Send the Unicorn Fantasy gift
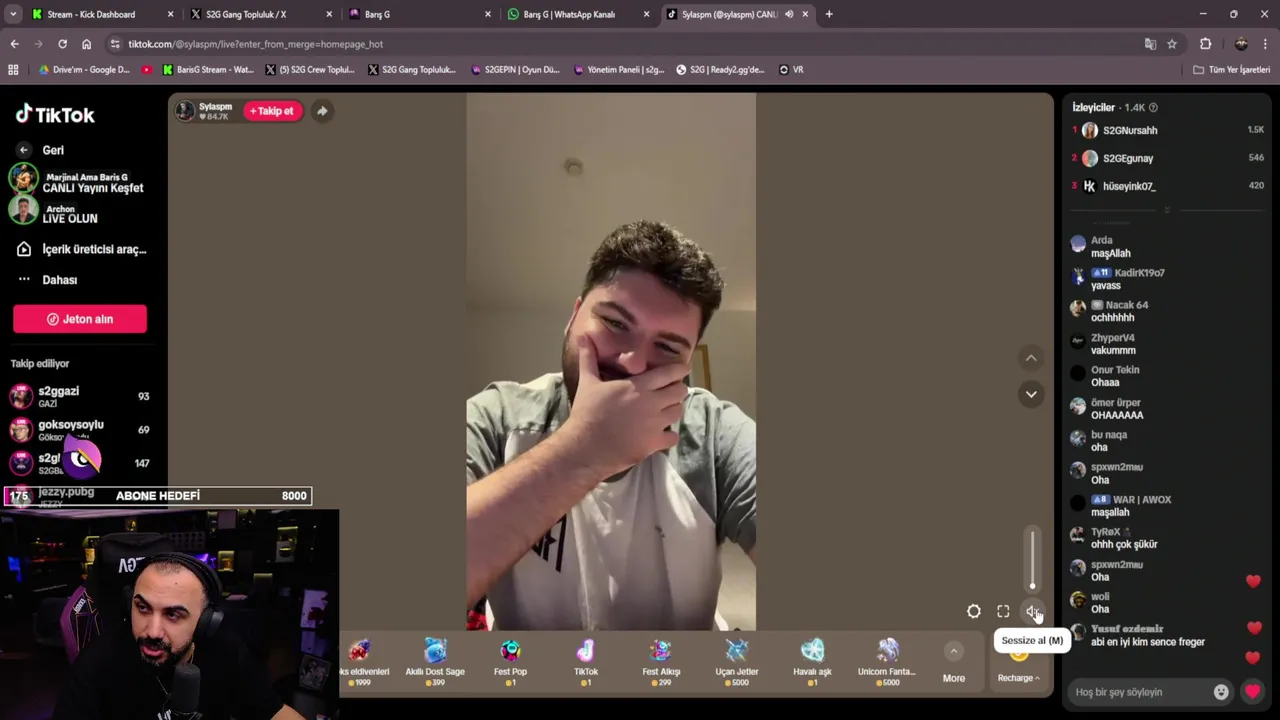This screenshot has width=1280, height=720. click(887, 661)
